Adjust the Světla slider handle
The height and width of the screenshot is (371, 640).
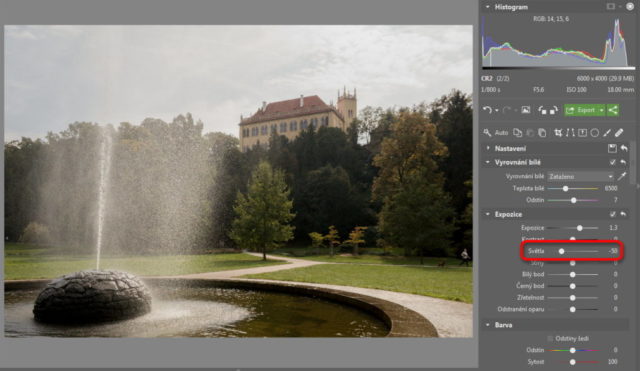pos(562,251)
